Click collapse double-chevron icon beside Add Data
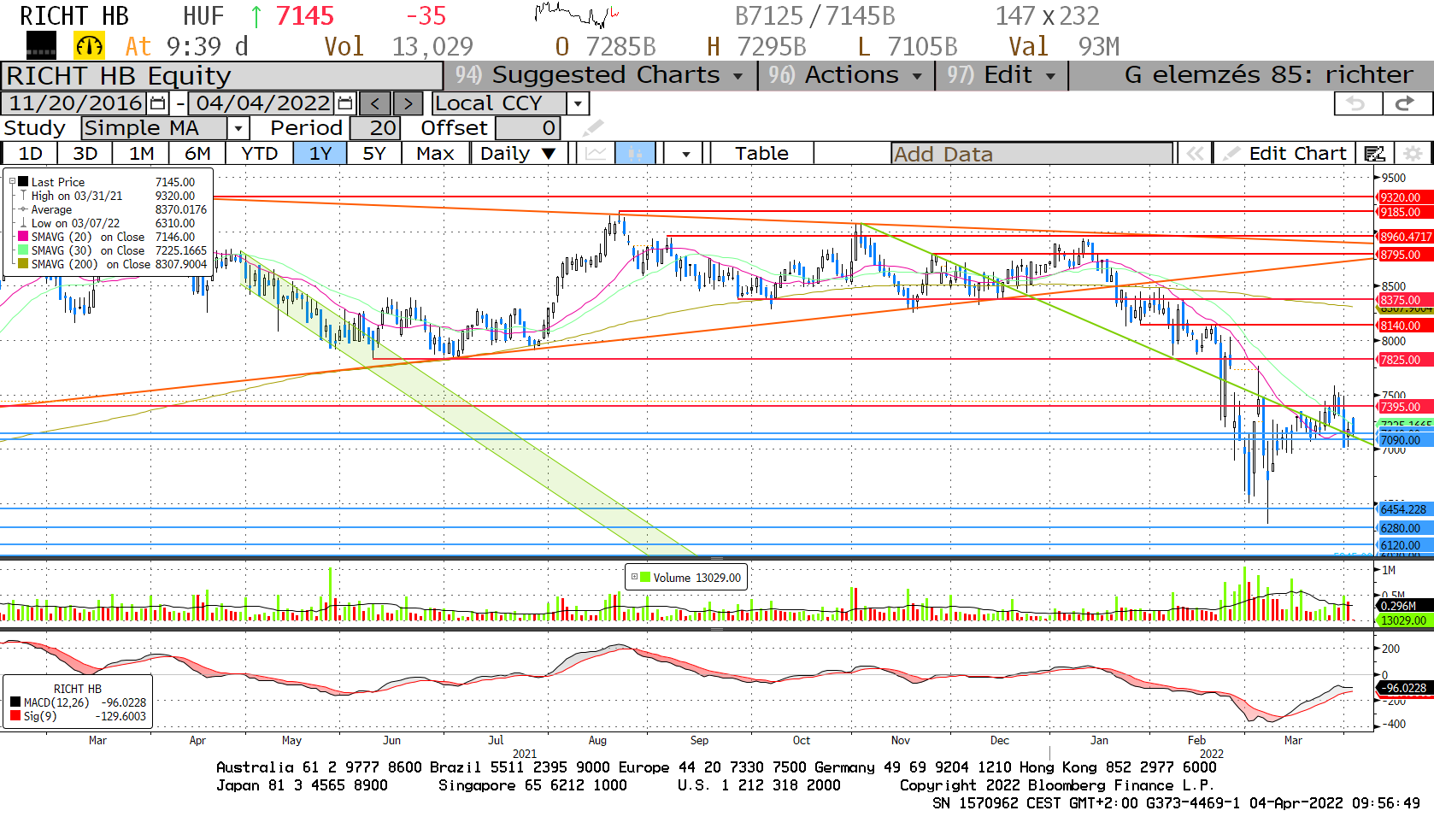Image resolution: width=1434 pixels, height=840 pixels. point(1195,154)
